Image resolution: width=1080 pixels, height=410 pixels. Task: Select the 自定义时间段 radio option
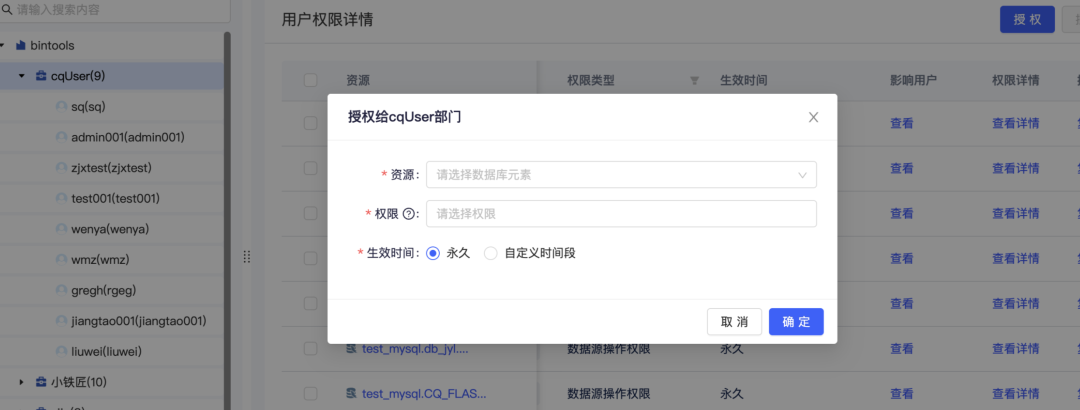pyautogui.click(x=490, y=254)
